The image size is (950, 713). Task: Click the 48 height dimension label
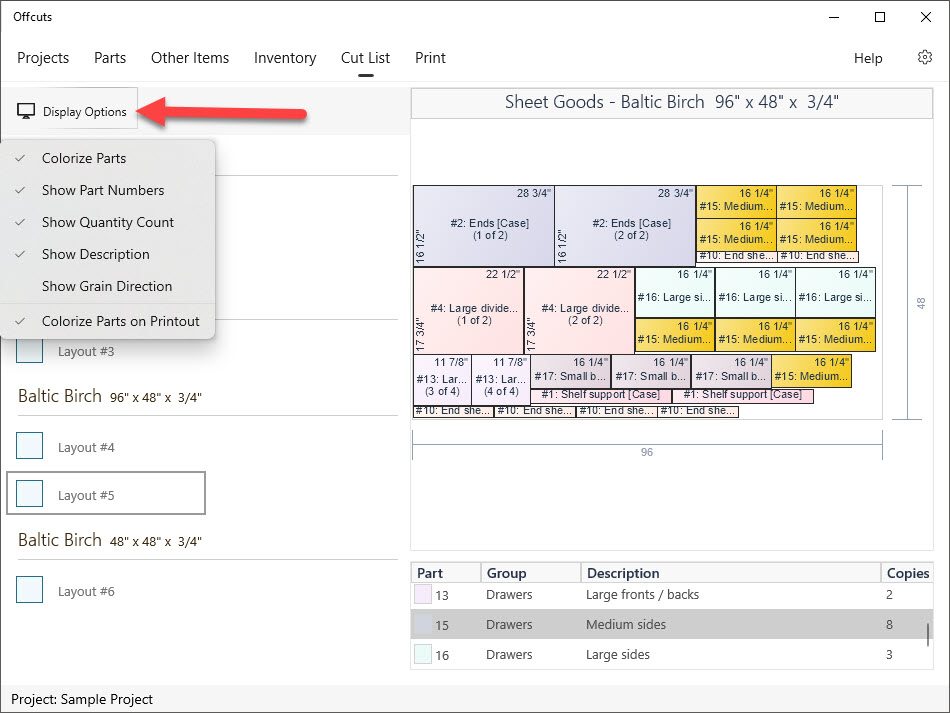click(921, 303)
